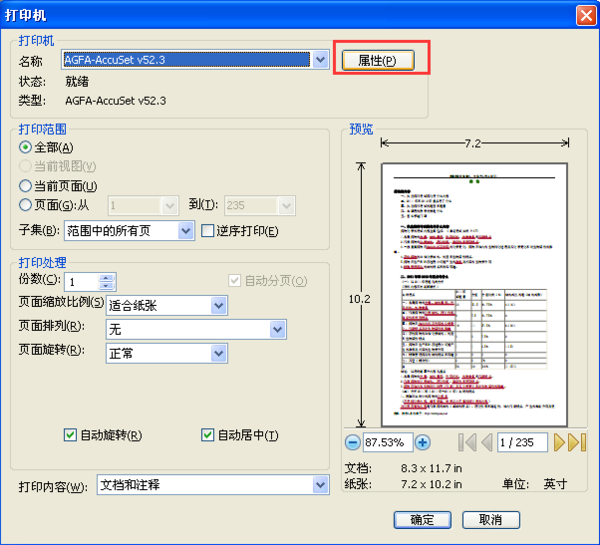Screen dimensions: 600x545
Task: Select the 当前页面(U) radio option
Action: (25, 186)
